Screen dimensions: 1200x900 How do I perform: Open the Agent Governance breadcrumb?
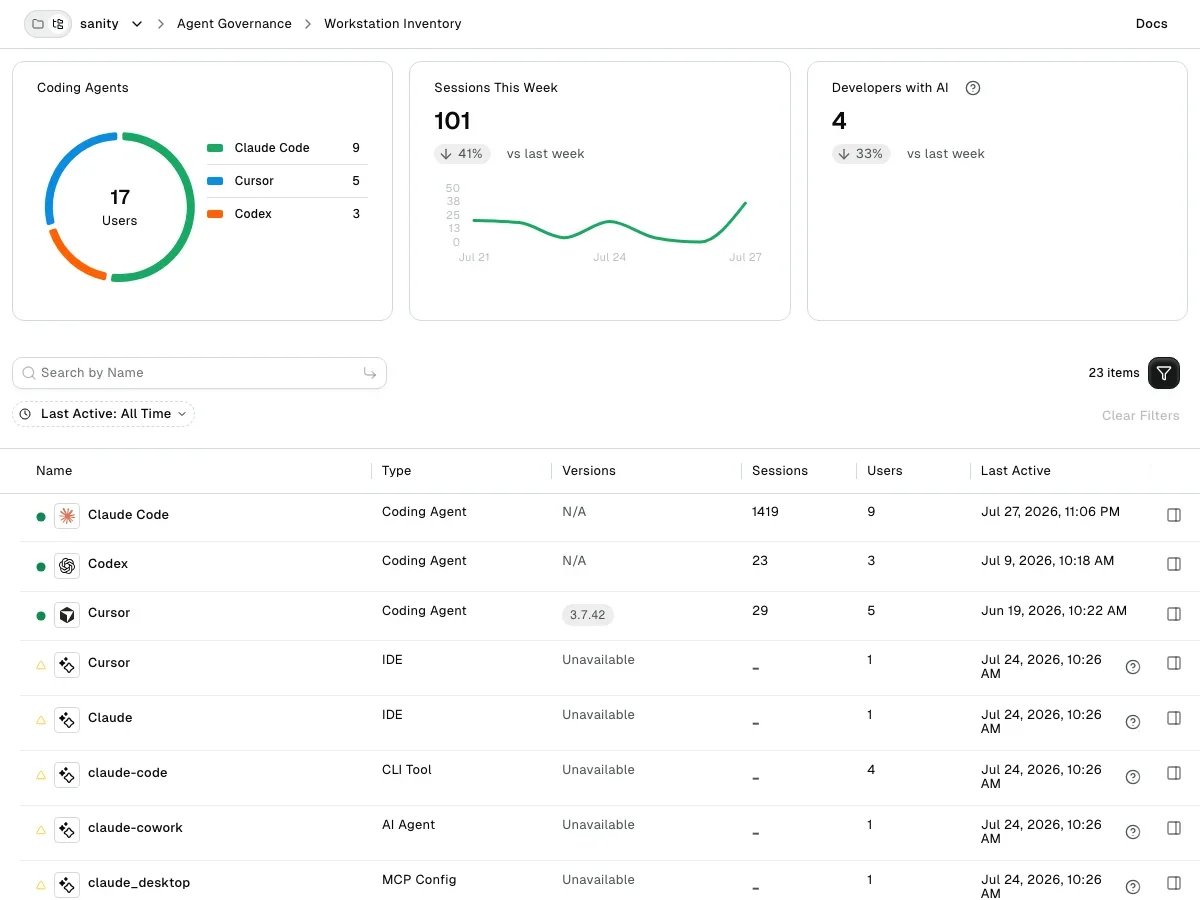[x=234, y=24]
